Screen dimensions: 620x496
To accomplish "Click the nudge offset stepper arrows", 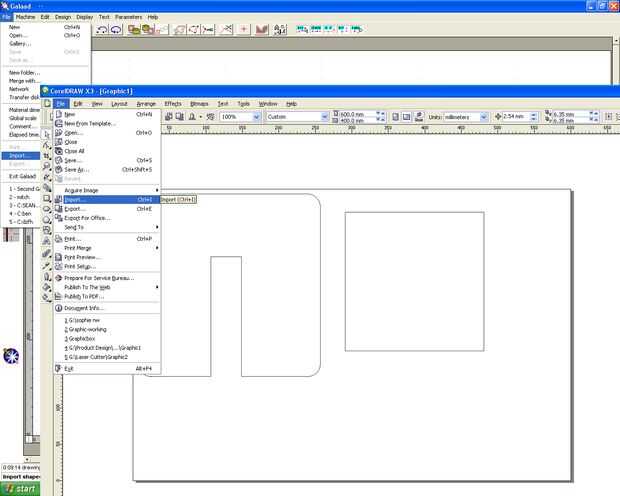I will [533, 117].
